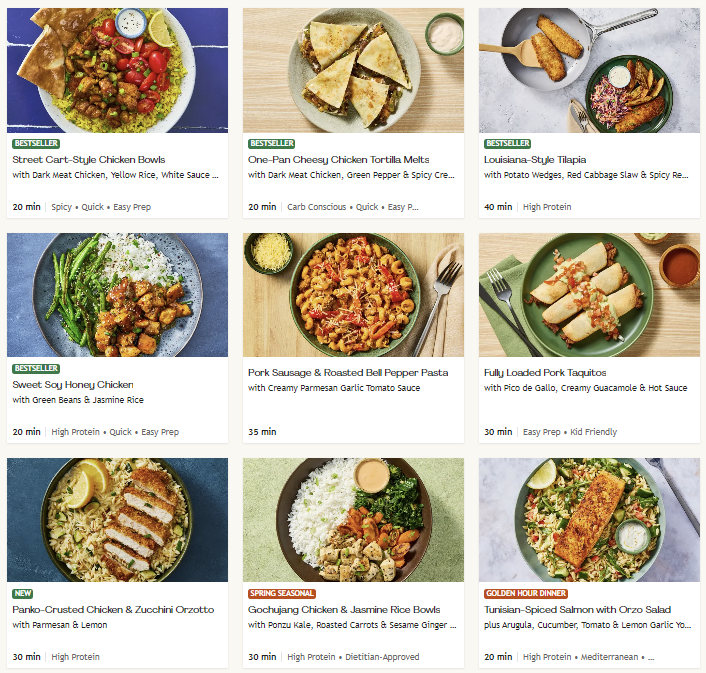This screenshot has width=706, height=673.
Task: Click the Pork Sausage Pasta dish photo
Action: pyautogui.click(x=353, y=295)
